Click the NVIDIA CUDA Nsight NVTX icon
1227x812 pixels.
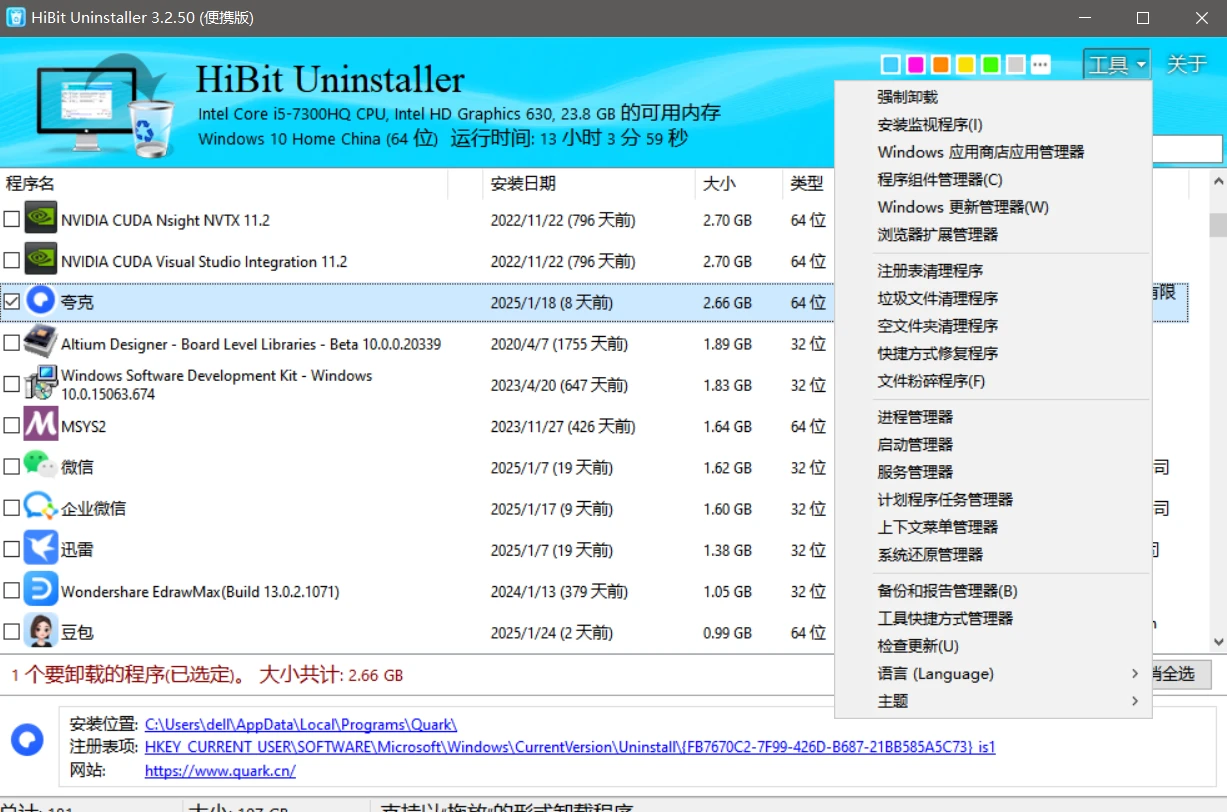(40, 219)
